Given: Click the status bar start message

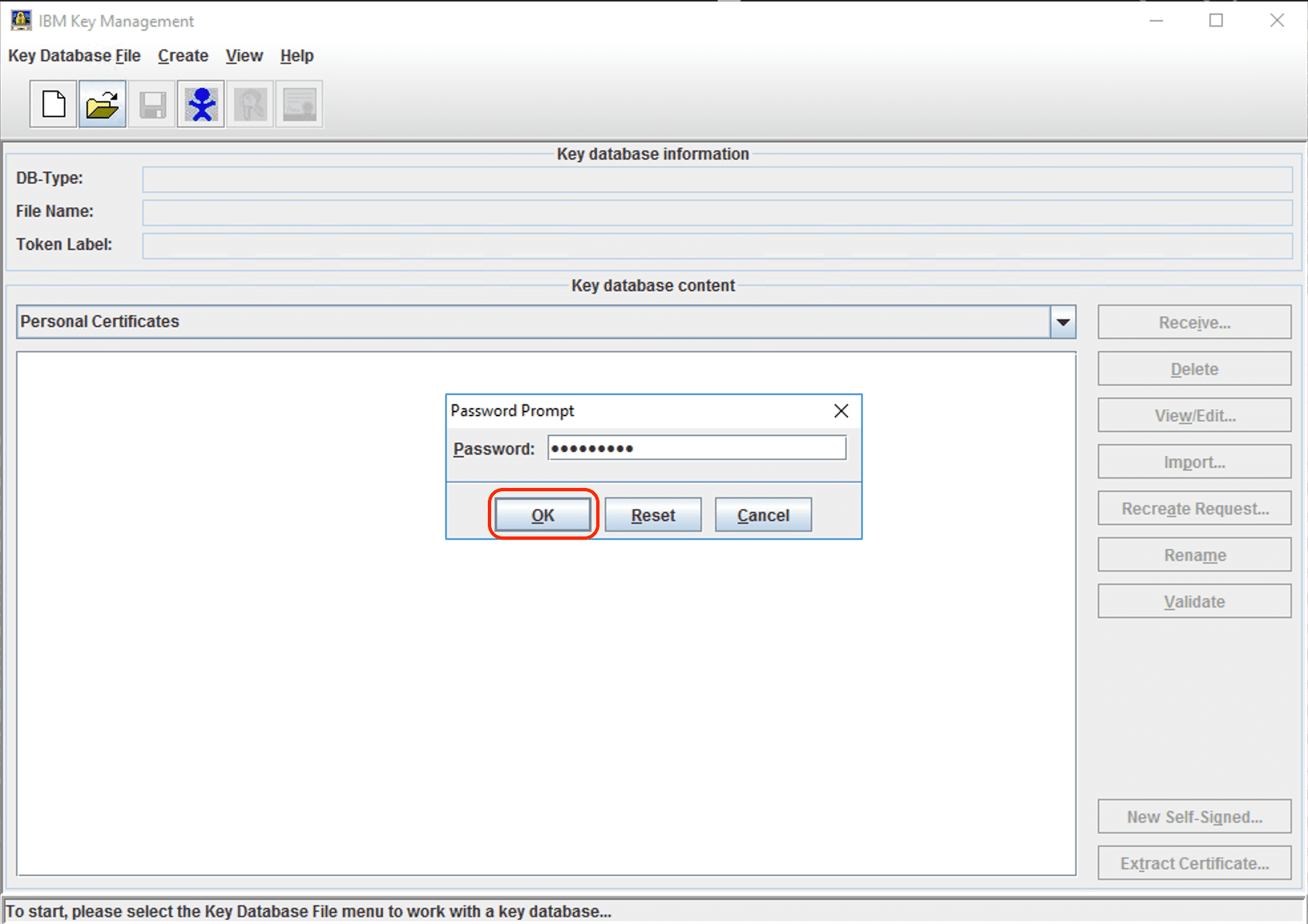Looking at the screenshot, I should (308, 911).
